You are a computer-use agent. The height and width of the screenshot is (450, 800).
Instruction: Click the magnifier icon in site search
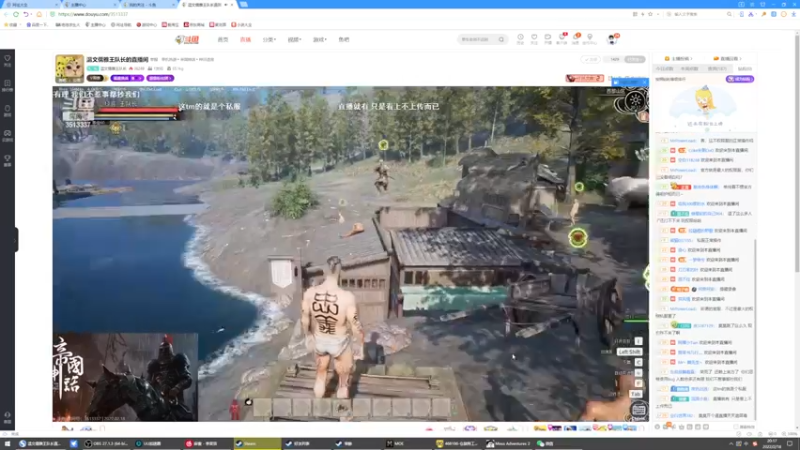coord(502,39)
